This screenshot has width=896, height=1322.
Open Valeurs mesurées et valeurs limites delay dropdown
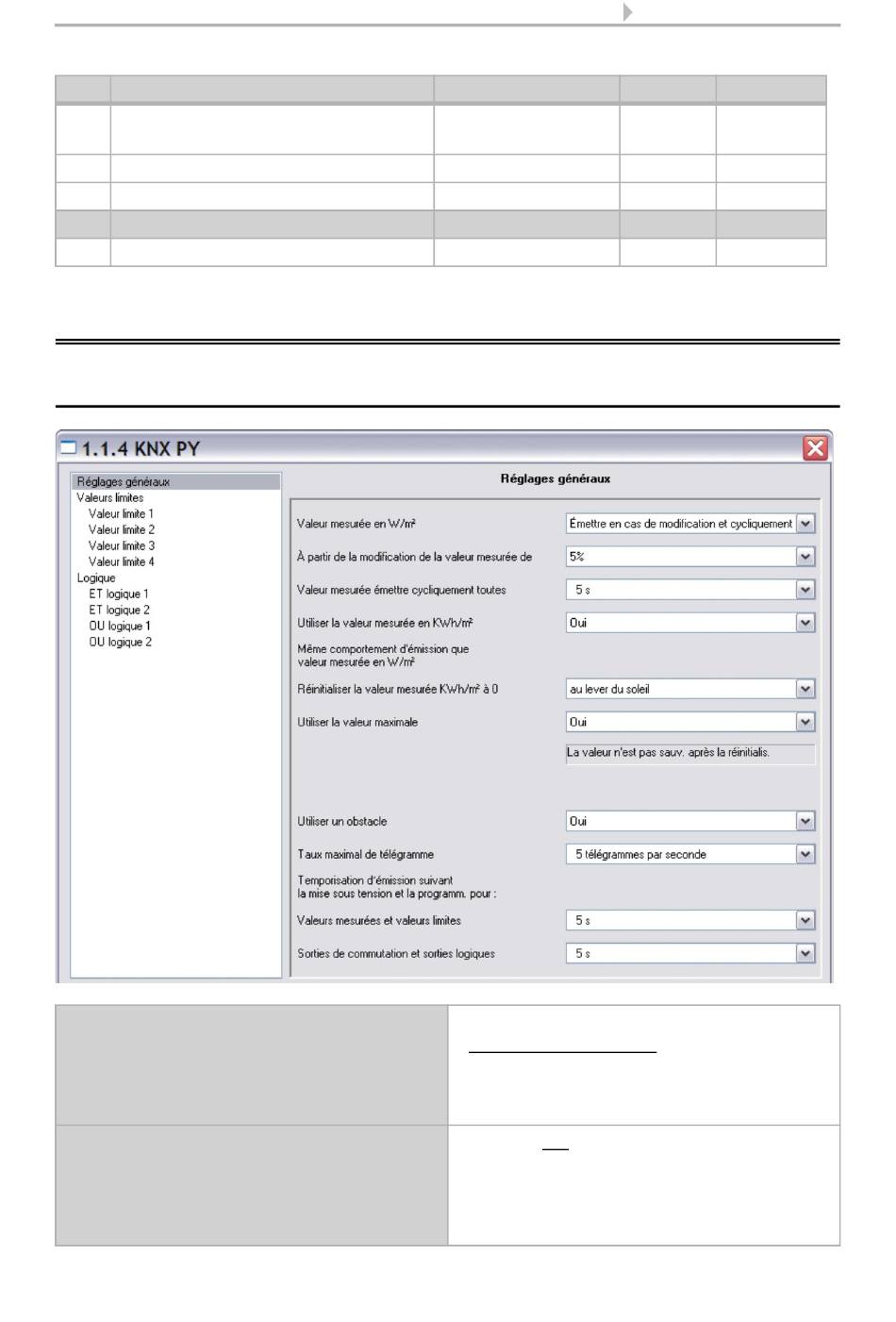[x=690, y=920]
